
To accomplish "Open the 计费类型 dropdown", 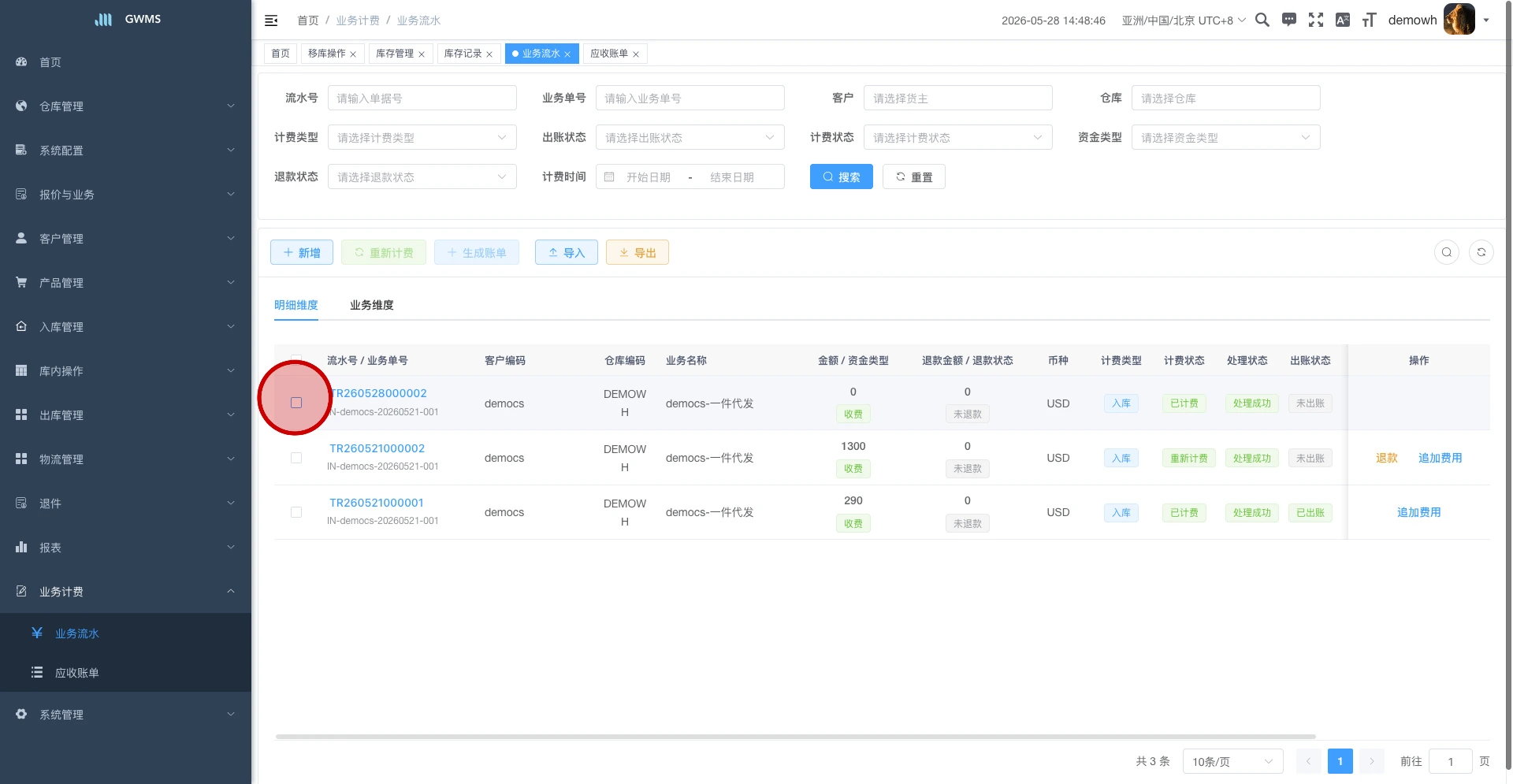I will pos(422,138).
